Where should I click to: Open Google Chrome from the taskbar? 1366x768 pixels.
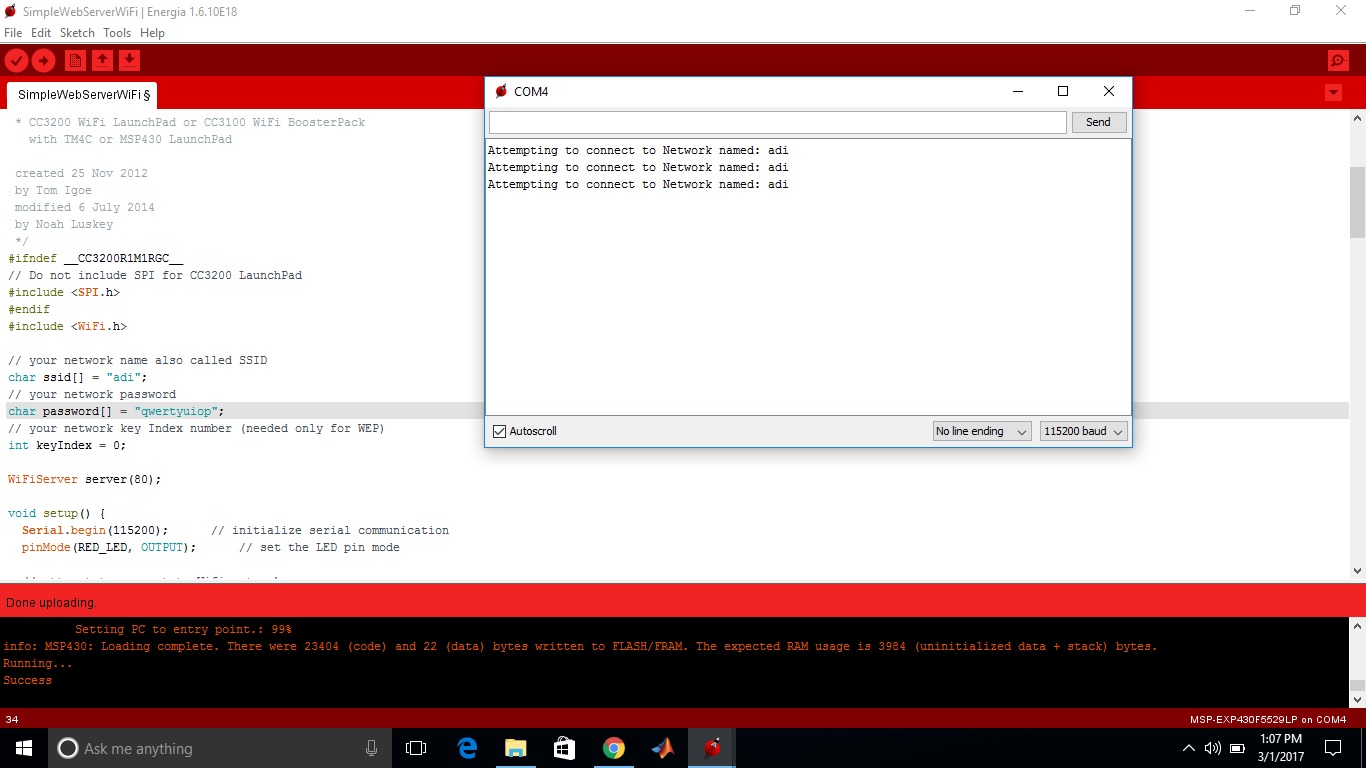[613, 748]
